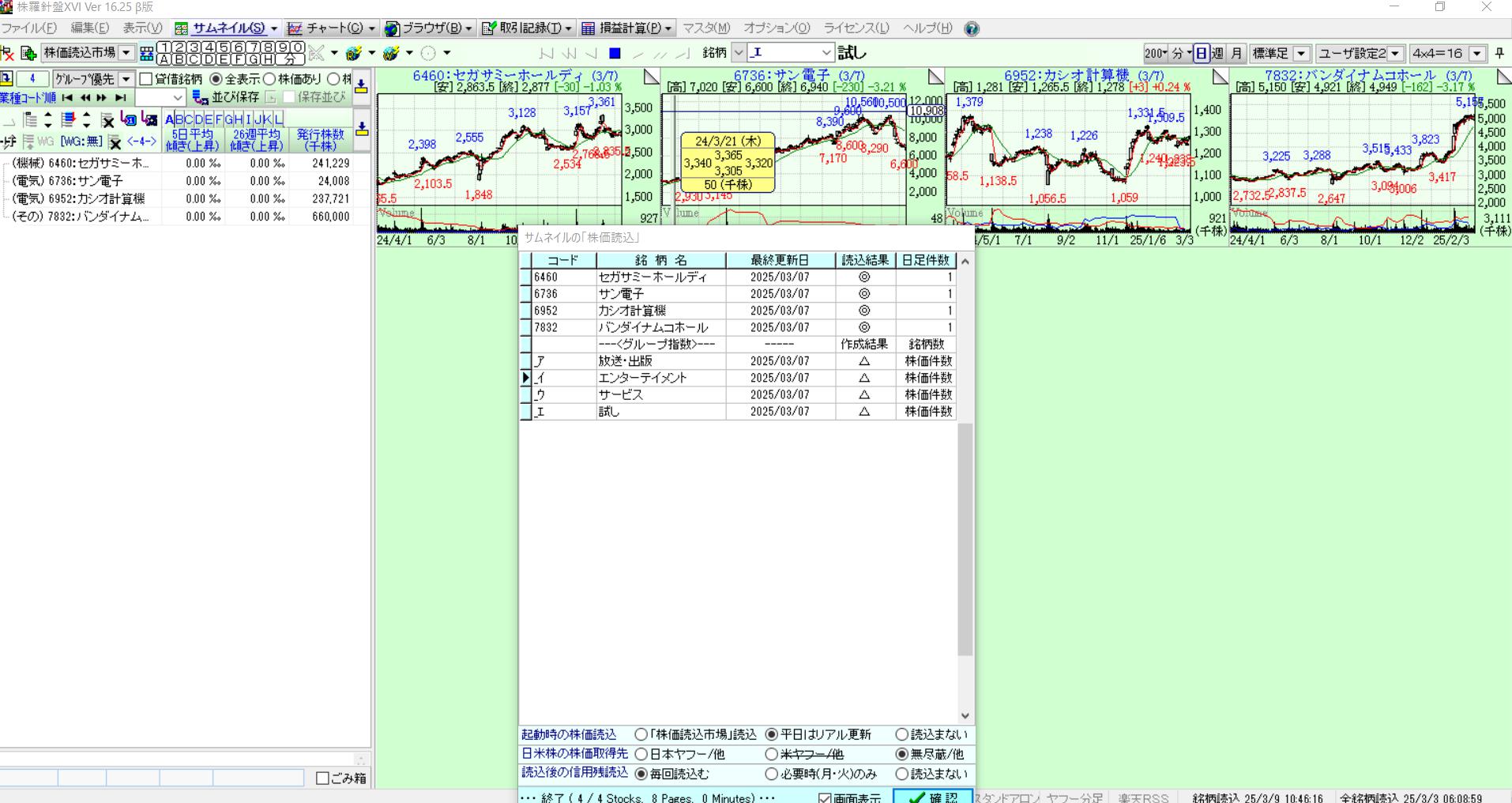
Task: Click the dotted circle icon in toolbar
Action: coord(428,54)
